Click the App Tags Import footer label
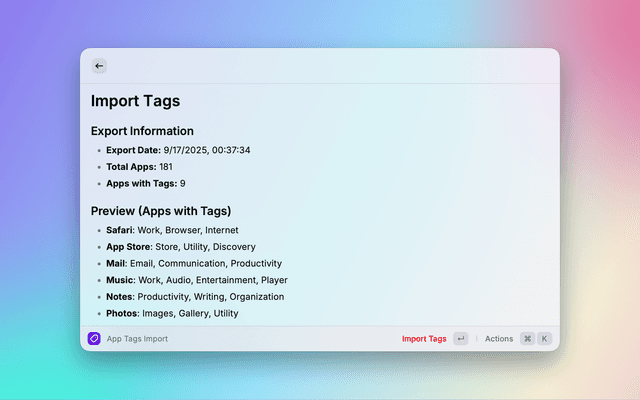The width and height of the screenshot is (640, 400). [137, 339]
